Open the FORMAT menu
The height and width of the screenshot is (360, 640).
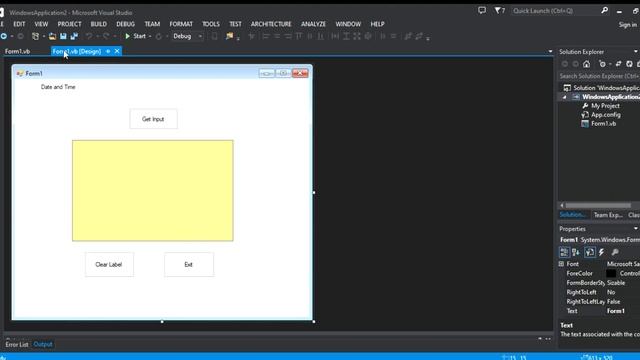pyautogui.click(x=181, y=24)
